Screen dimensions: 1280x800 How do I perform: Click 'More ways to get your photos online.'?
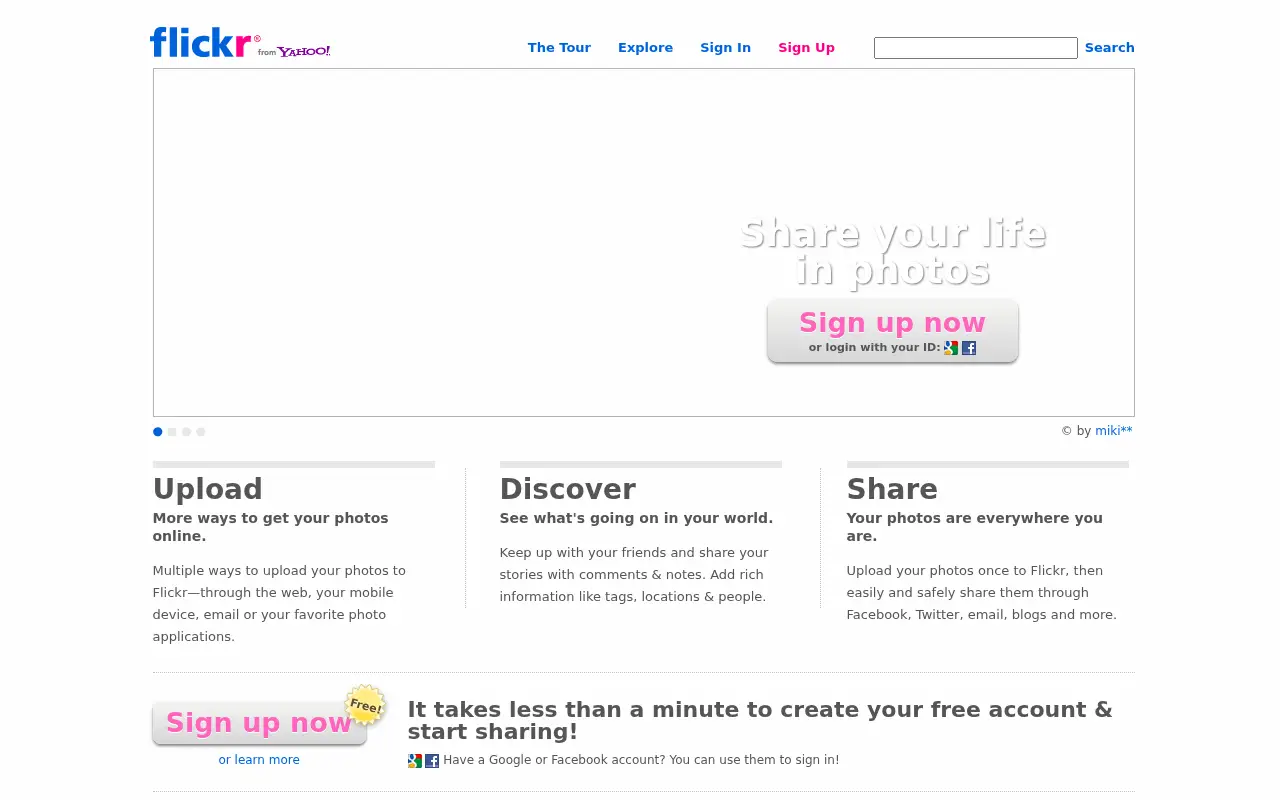(271, 527)
